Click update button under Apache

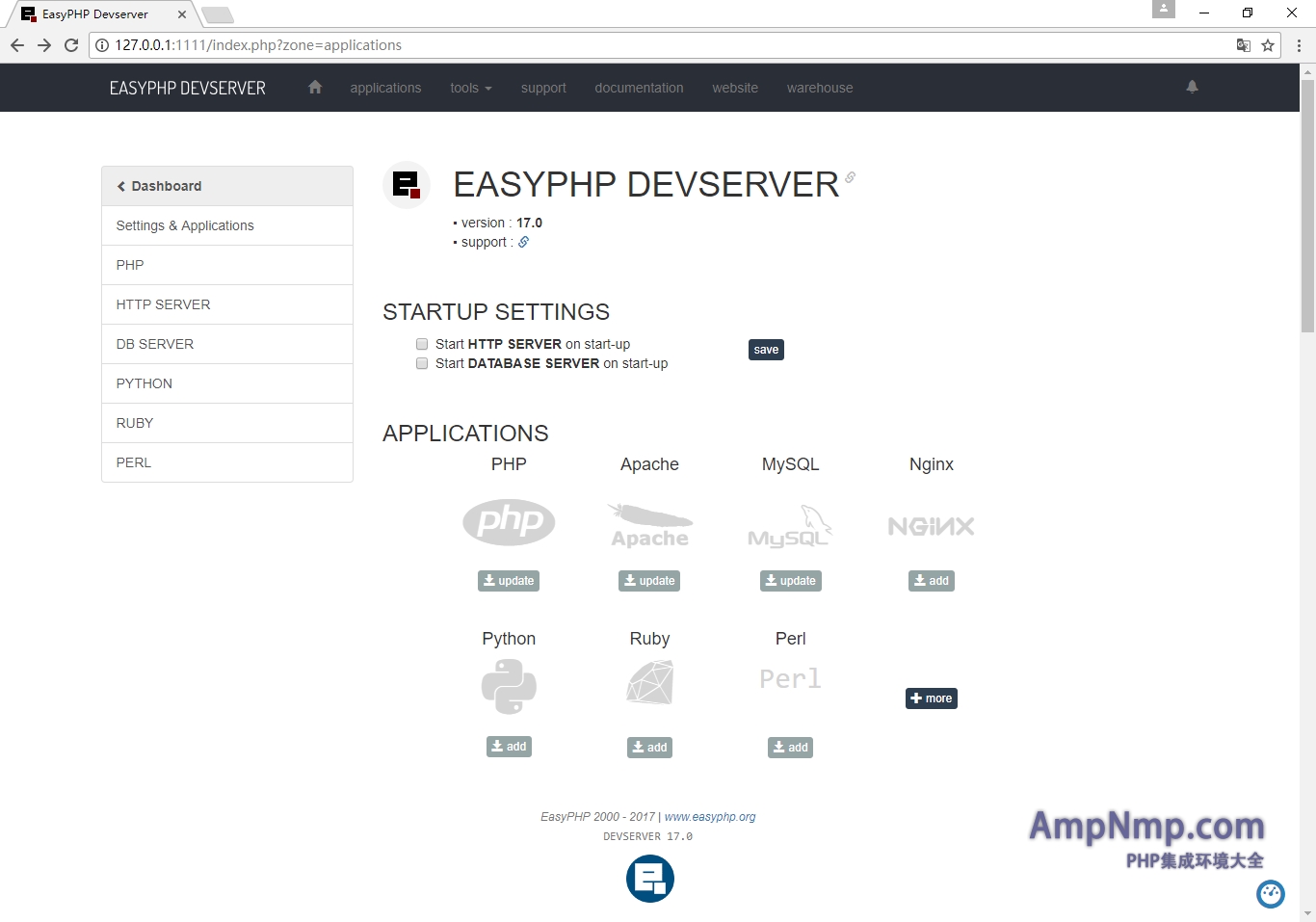[649, 581]
